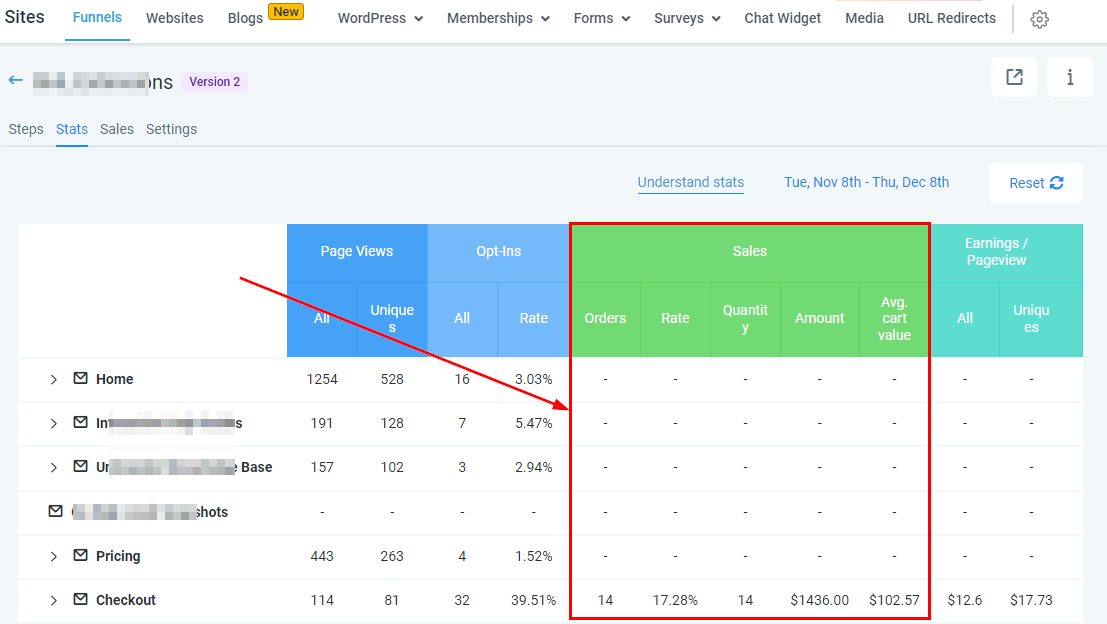Click the envelope icon next to Home

(80, 379)
